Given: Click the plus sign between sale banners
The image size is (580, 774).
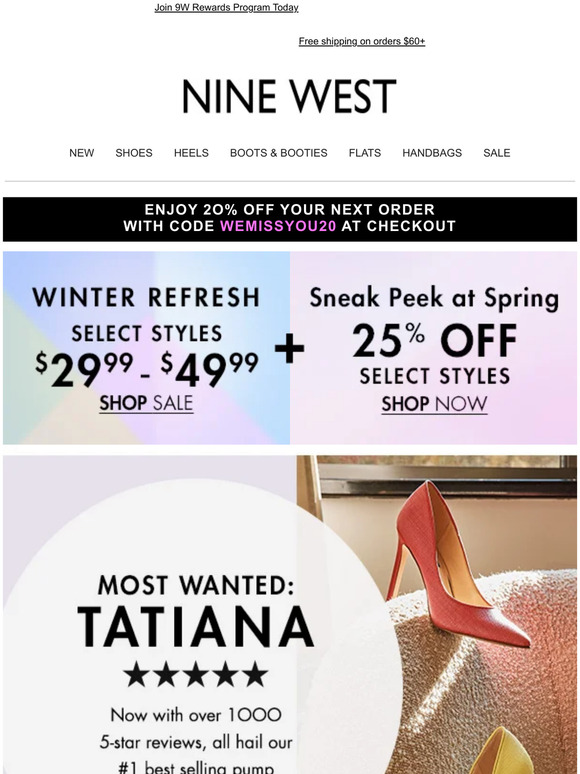Looking at the screenshot, I should coord(289,348).
